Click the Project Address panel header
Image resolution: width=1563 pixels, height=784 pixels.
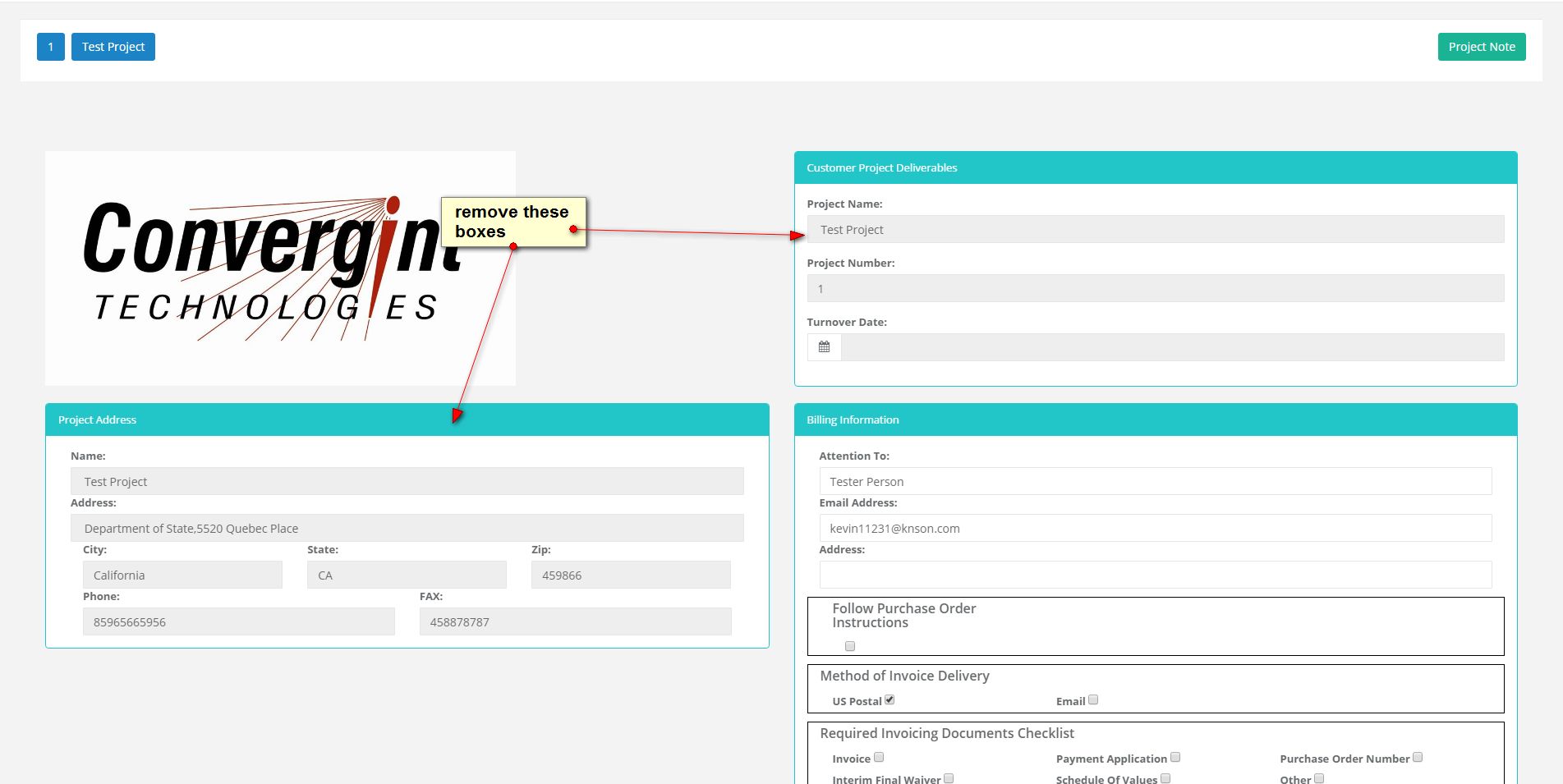click(407, 420)
